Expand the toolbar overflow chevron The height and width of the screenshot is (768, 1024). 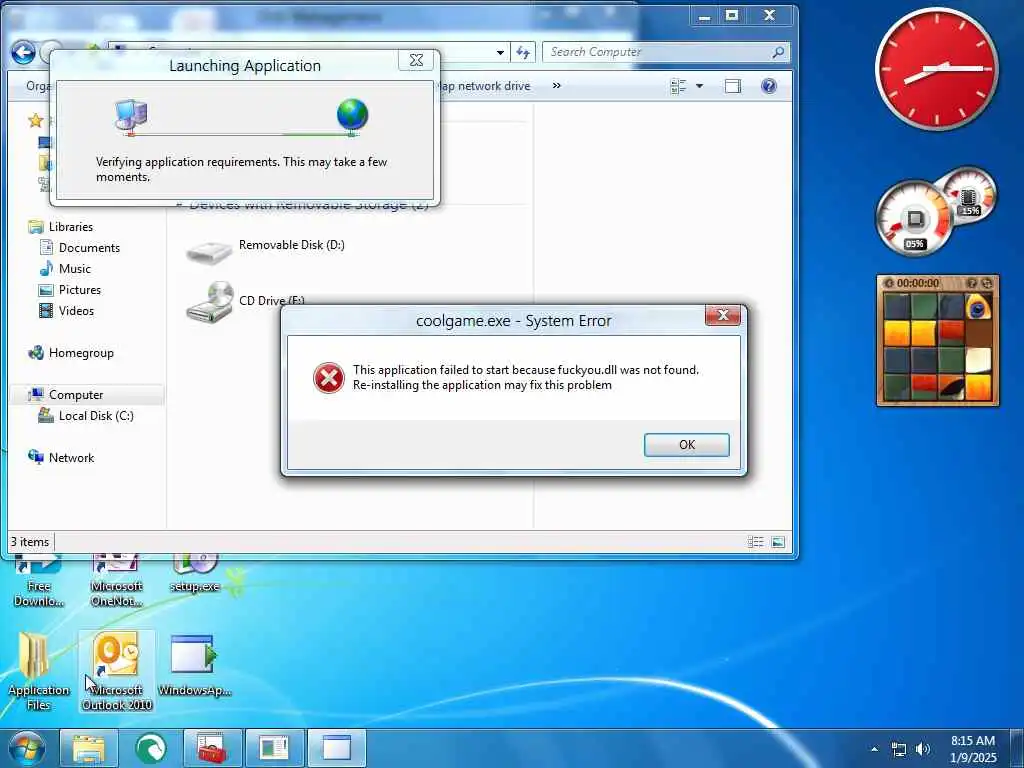tap(556, 86)
